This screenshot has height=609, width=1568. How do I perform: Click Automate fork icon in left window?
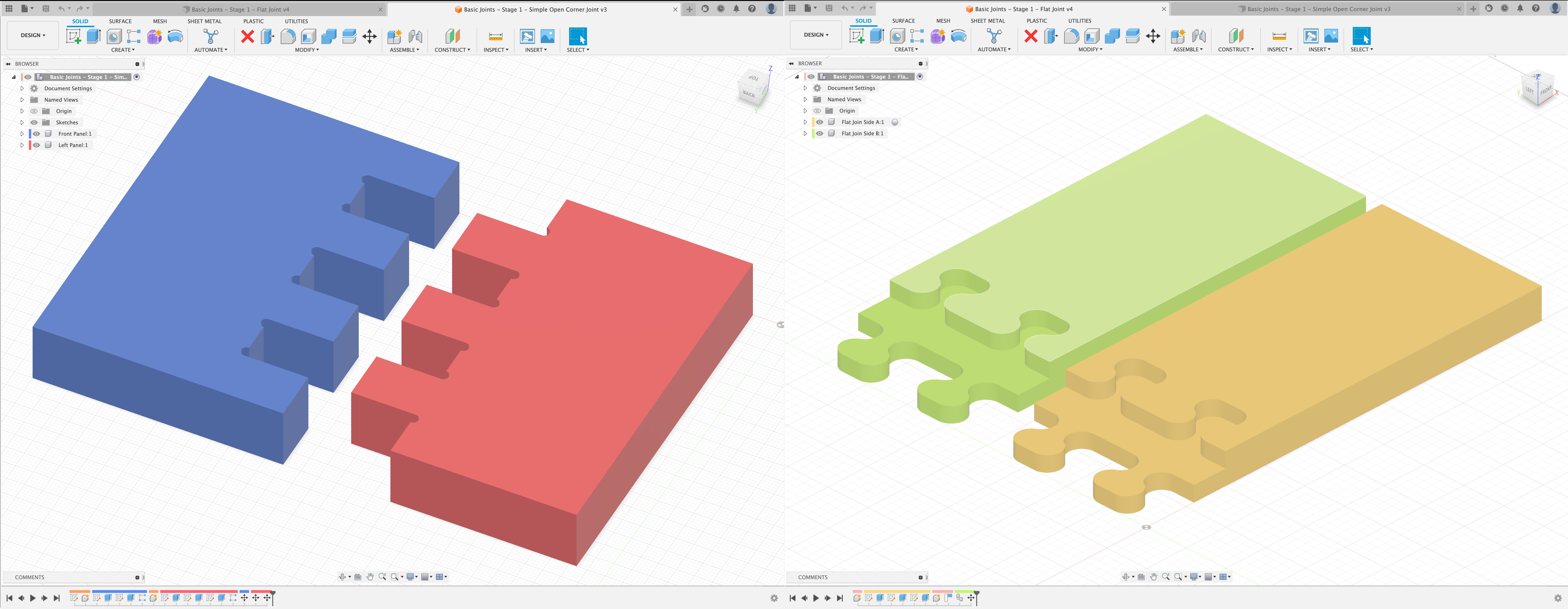pyautogui.click(x=211, y=37)
